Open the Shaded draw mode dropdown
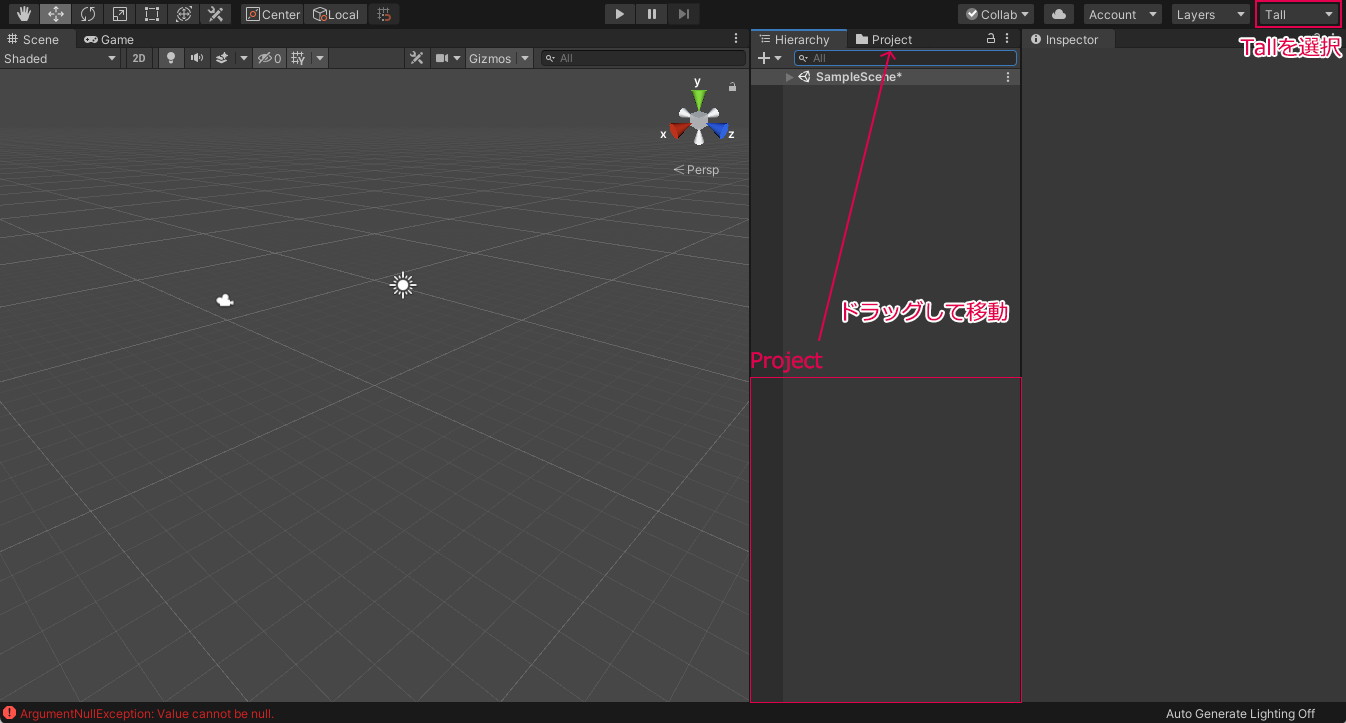 60,58
